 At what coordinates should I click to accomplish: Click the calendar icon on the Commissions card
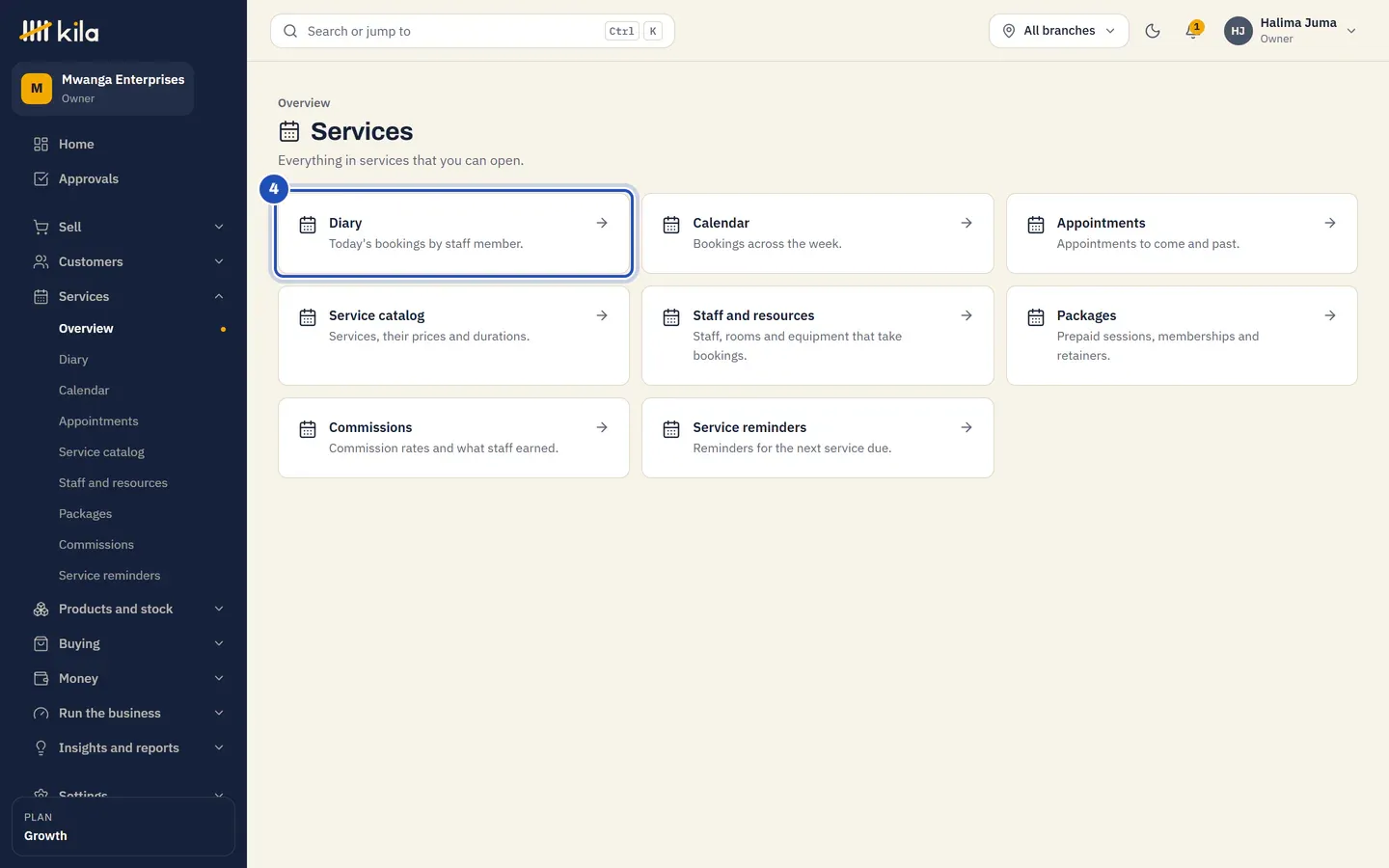point(308,429)
